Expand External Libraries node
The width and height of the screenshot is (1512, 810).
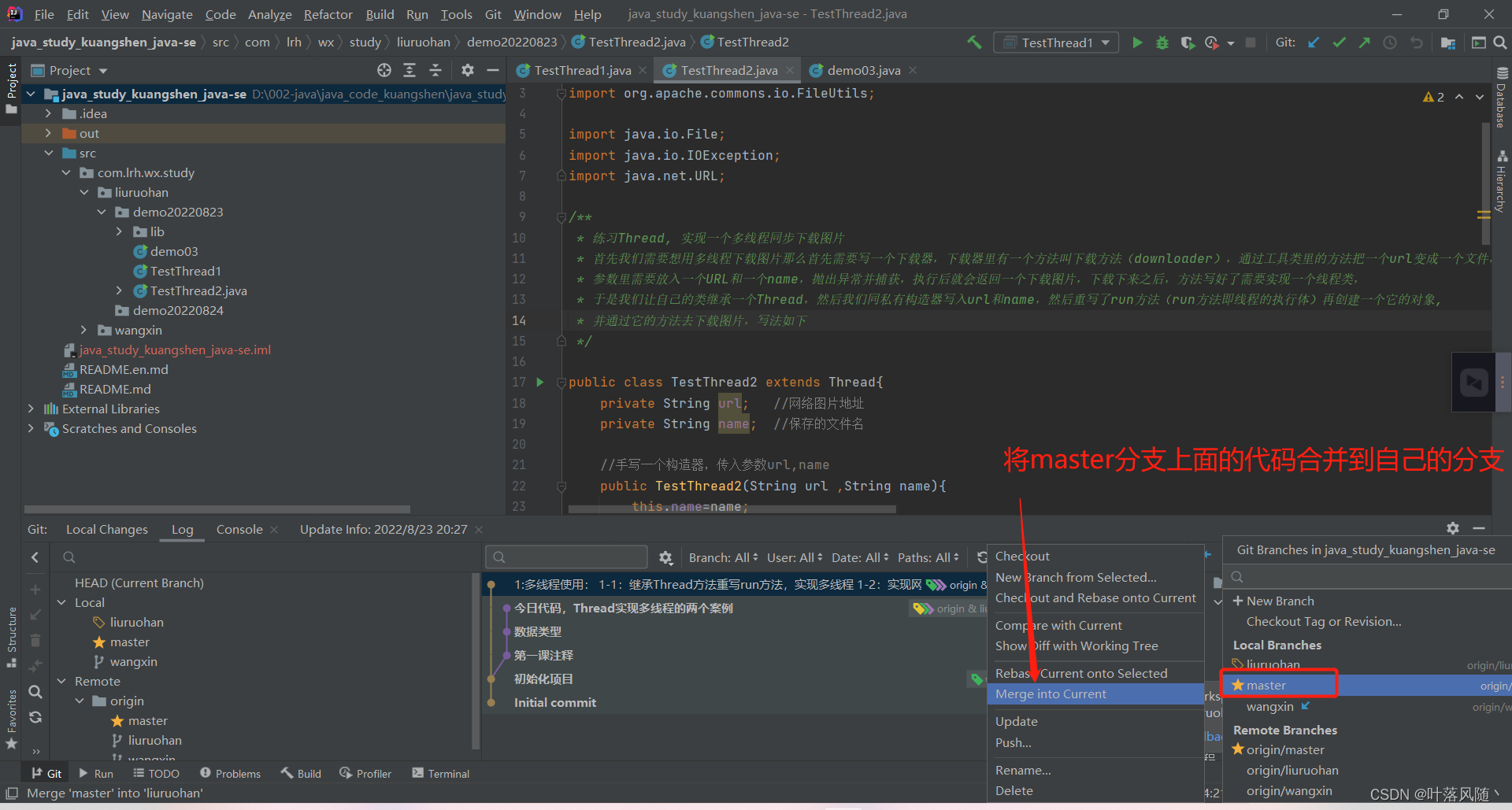(31, 409)
